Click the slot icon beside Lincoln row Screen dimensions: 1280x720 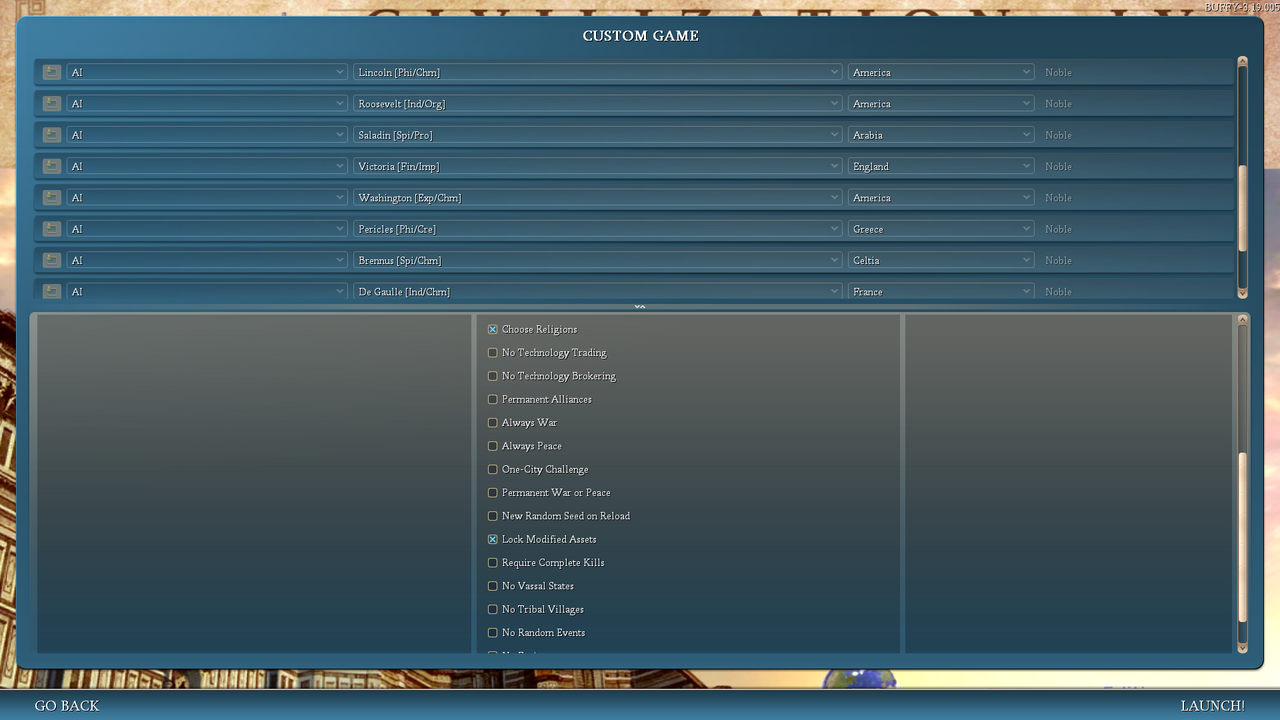pyautogui.click(x=52, y=72)
